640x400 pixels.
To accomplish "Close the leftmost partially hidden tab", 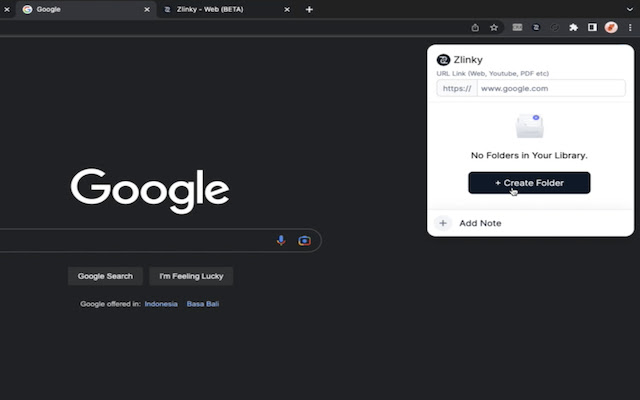I will pos(7,9).
